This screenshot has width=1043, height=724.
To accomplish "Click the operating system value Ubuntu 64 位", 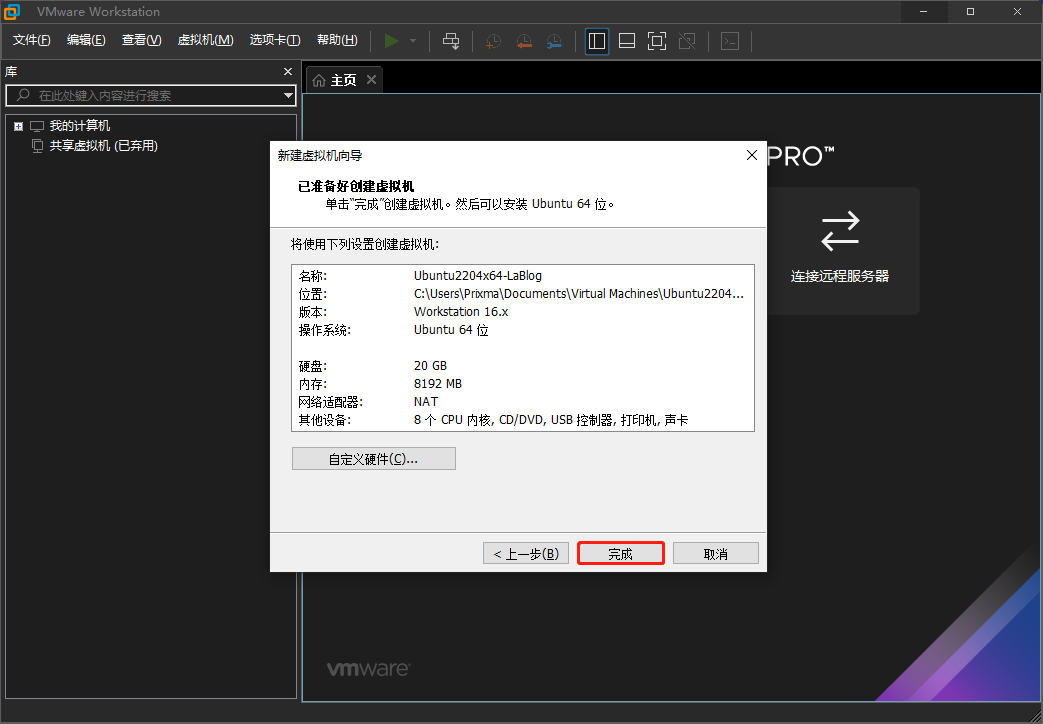I will pos(451,329).
